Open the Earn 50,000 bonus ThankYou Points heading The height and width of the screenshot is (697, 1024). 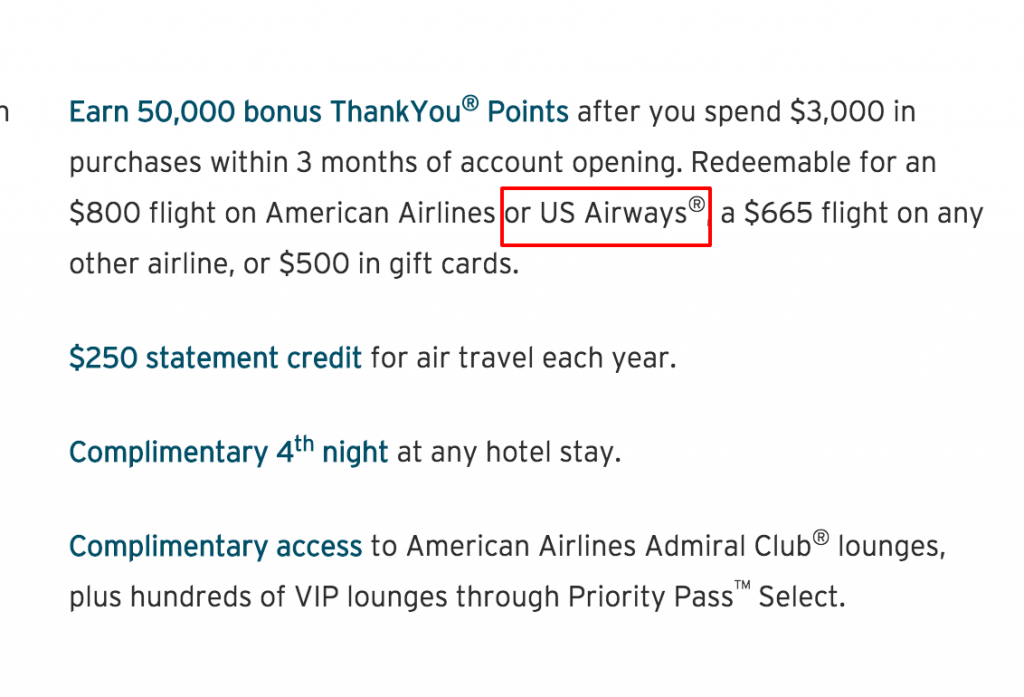319,111
